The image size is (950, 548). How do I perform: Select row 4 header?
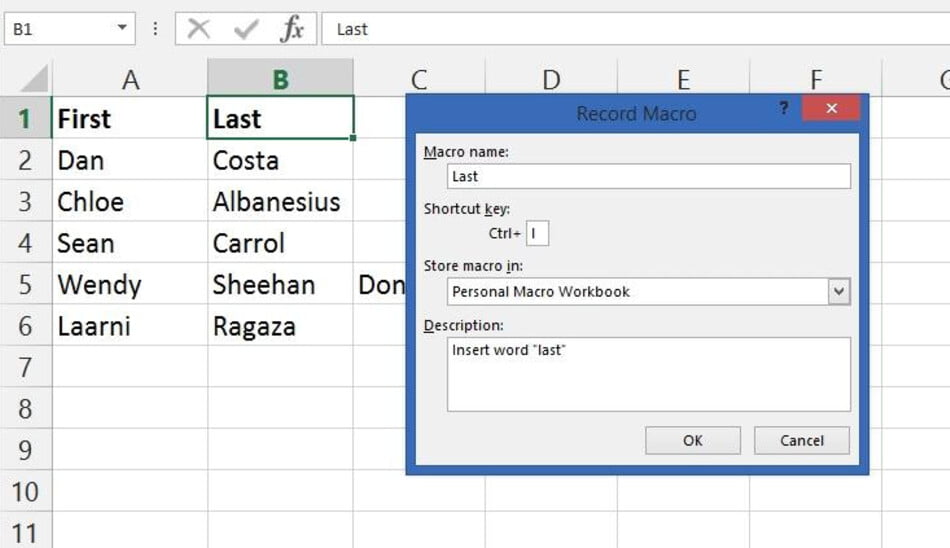(25, 242)
